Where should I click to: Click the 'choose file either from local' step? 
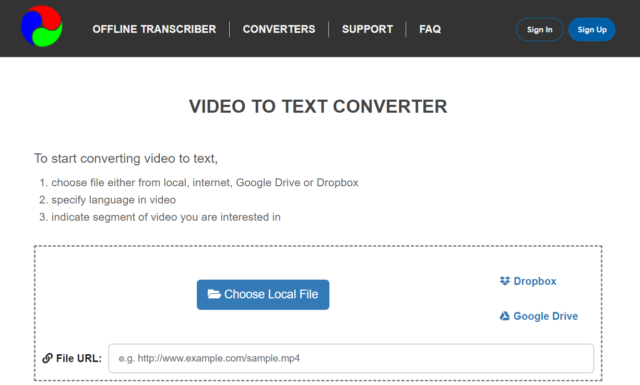click(204, 182)
